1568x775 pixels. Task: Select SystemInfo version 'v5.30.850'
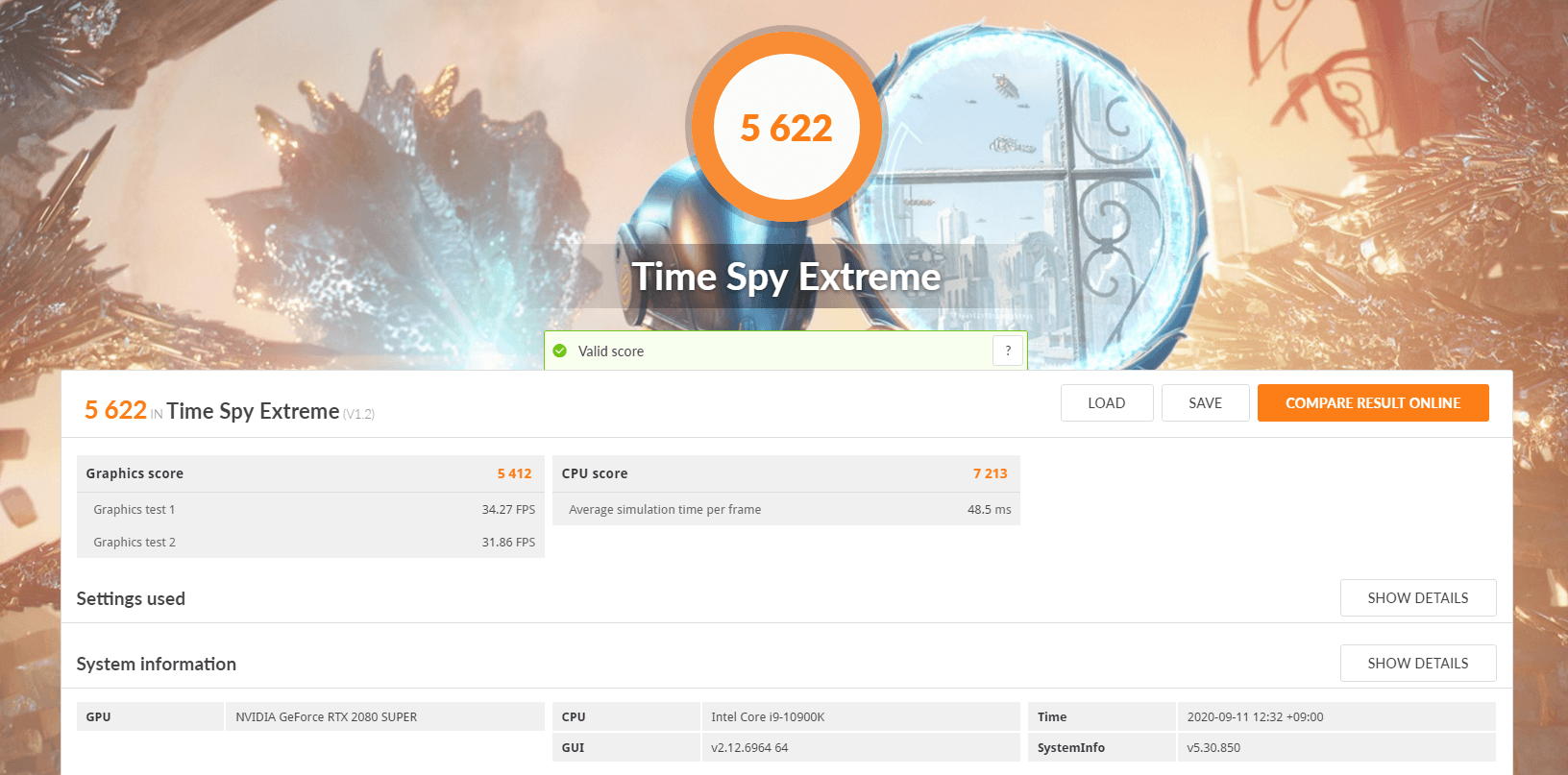pyautogui.click(x=1213, y=748)
